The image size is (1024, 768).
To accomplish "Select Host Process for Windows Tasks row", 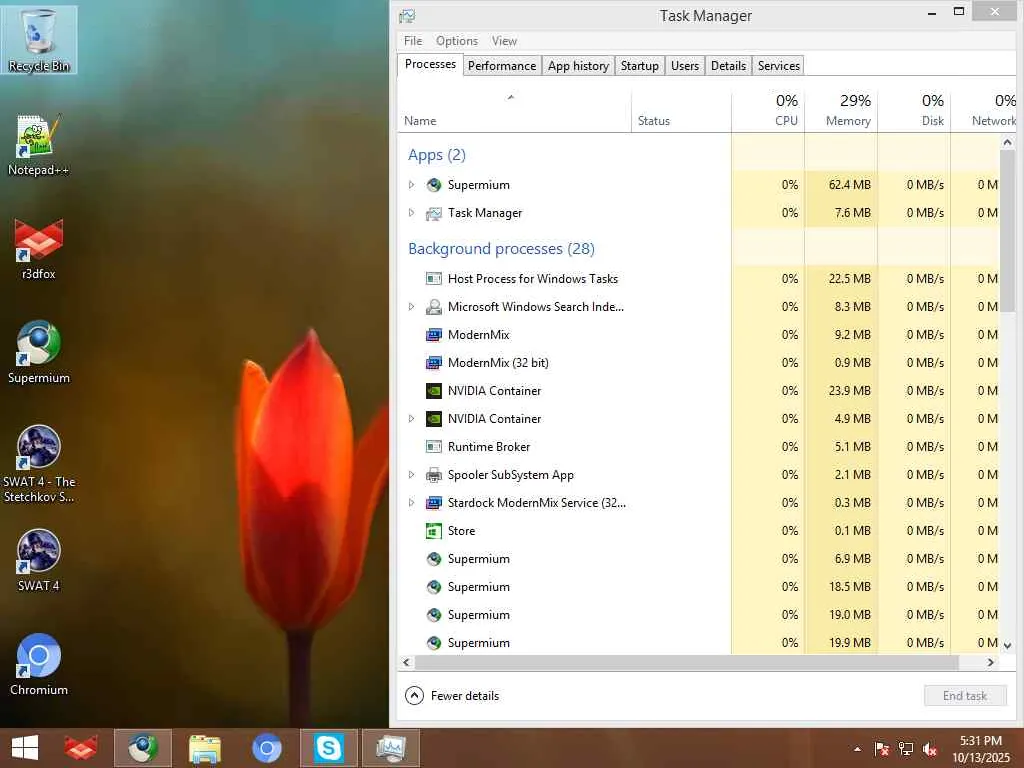I will pyautogui.click(x=698, y=279).
